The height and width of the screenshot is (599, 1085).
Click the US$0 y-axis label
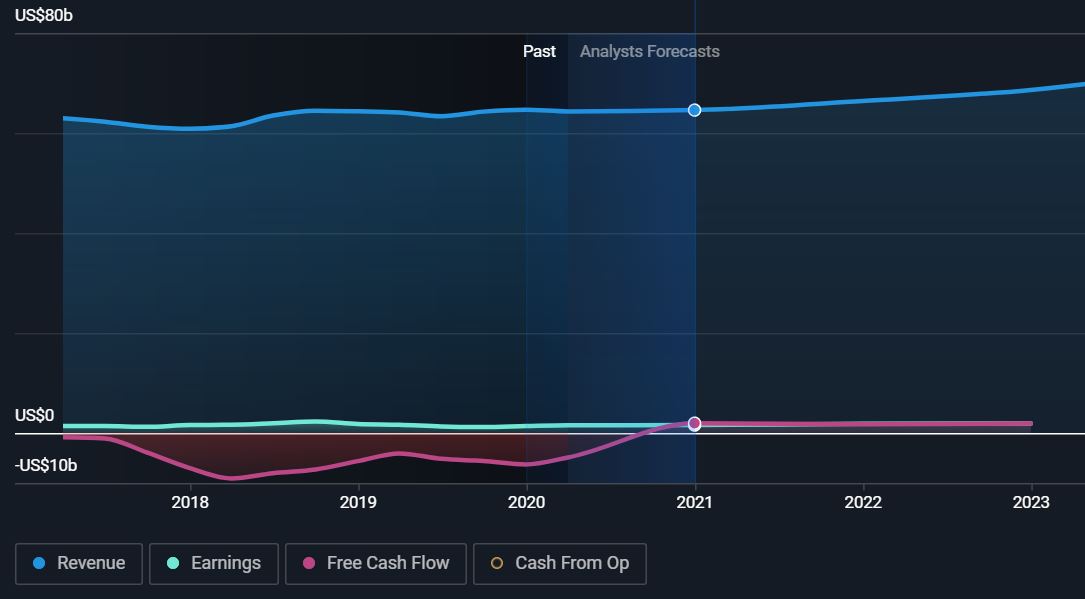point(34,415)
